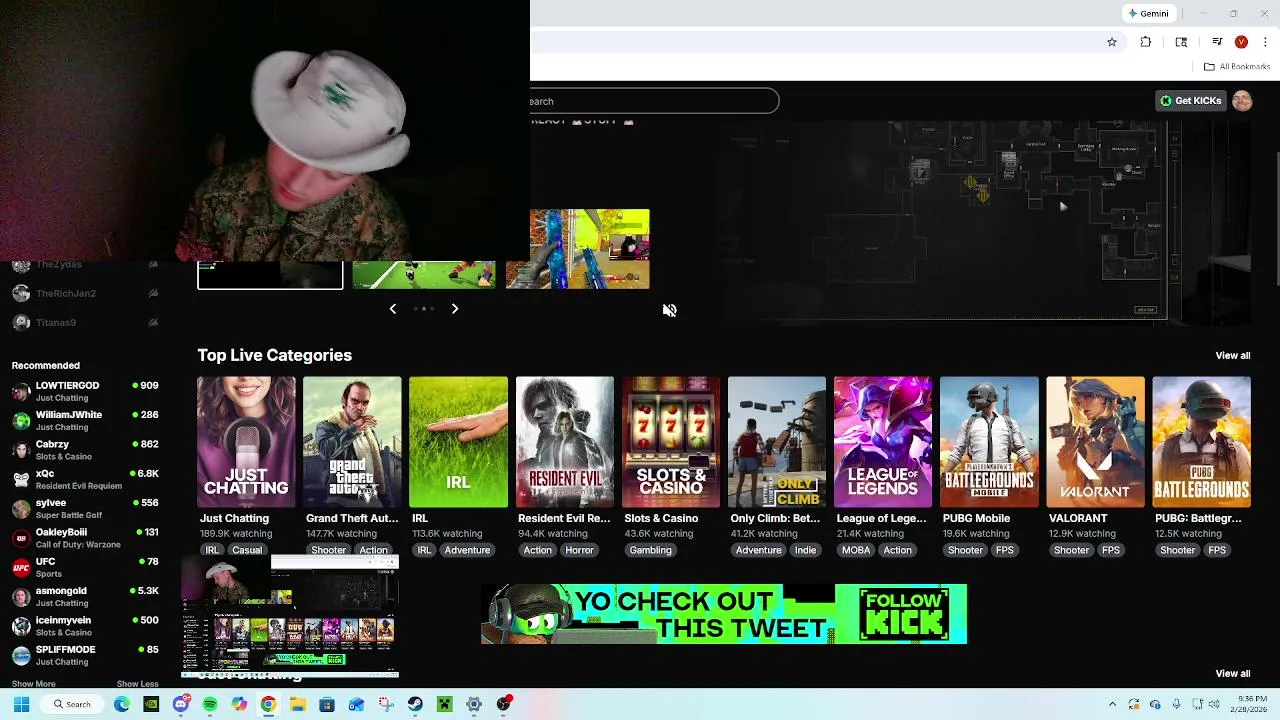Open xQc recommended channel
Screen dimensions: 1280x720
[85, 479]
